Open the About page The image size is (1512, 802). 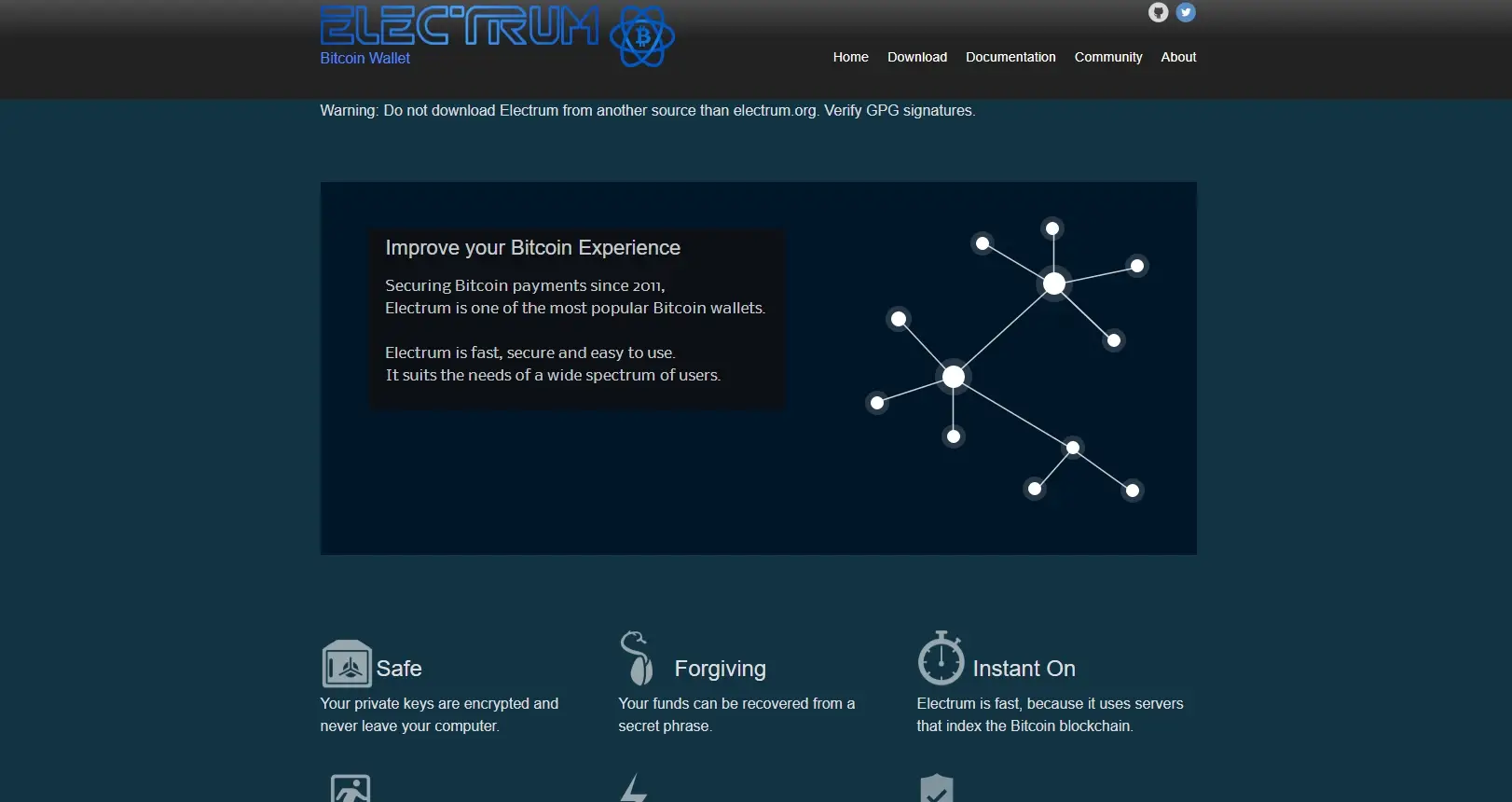coord(1178,57)
